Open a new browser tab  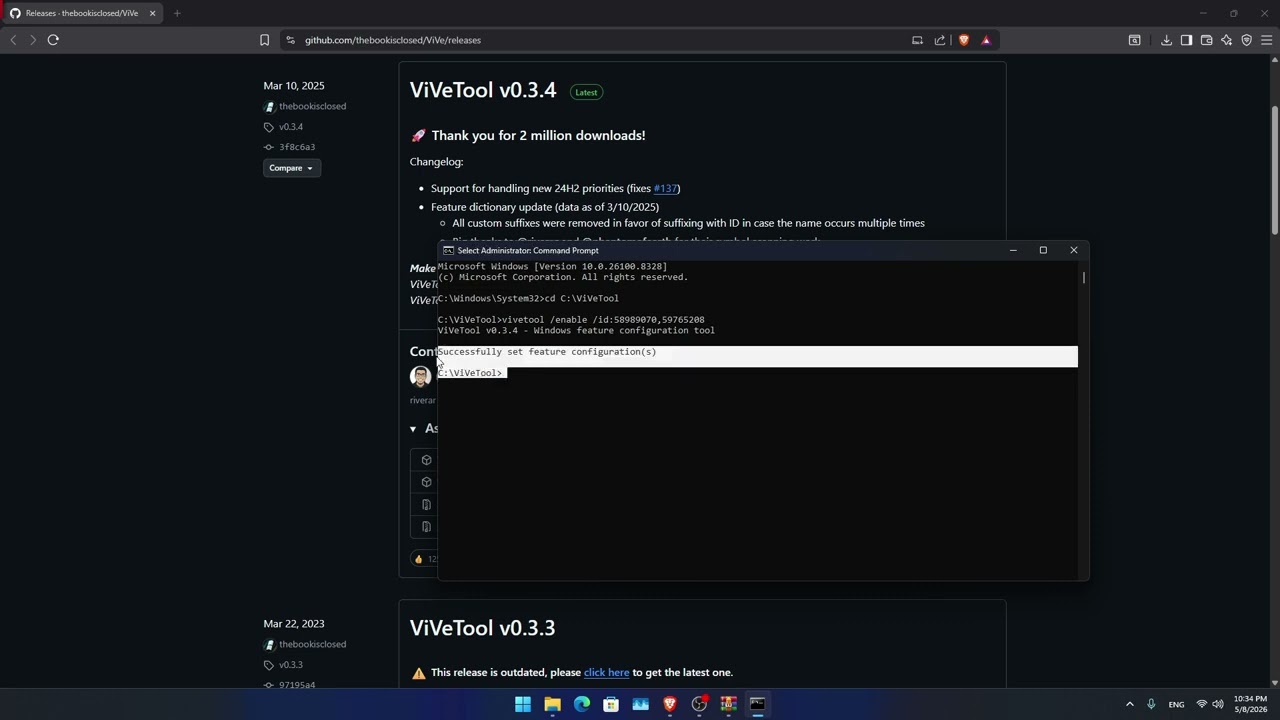click(x=177, y=13)
